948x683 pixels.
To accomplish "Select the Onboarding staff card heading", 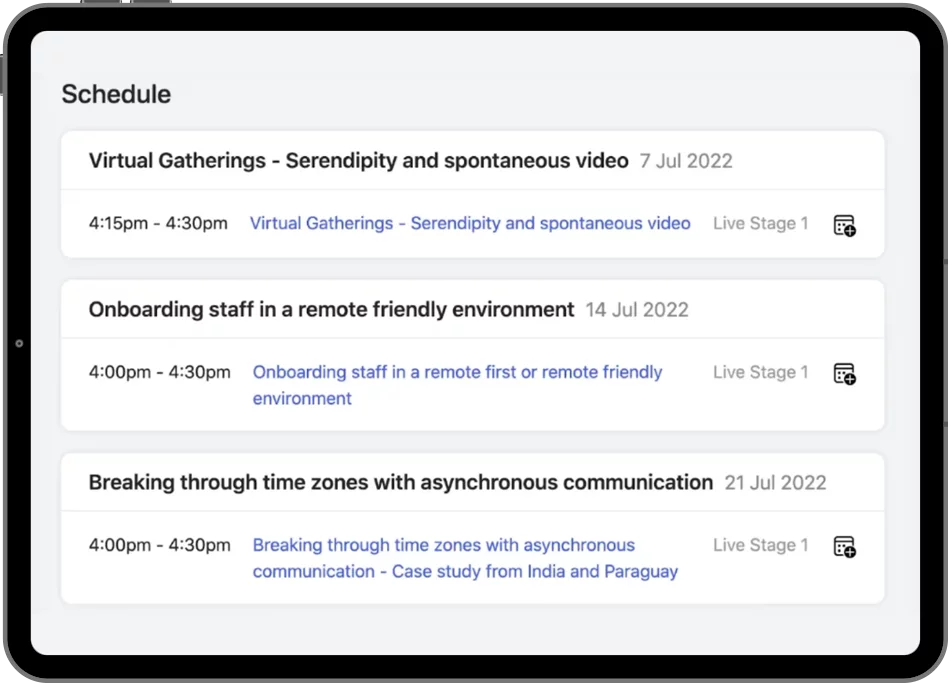I will click(x=331, y=309).
